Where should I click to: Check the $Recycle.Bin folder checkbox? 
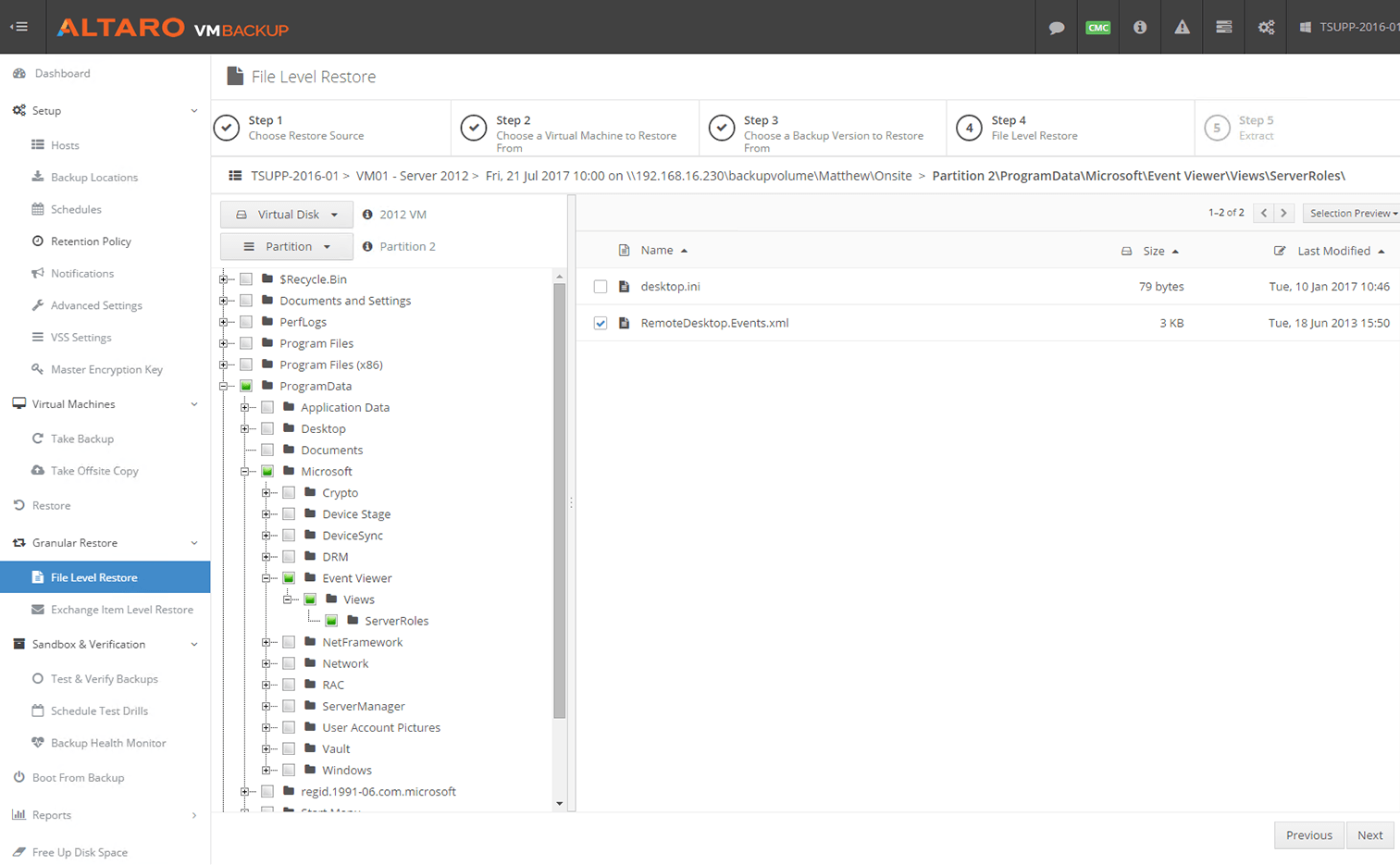tap(246, 278)
